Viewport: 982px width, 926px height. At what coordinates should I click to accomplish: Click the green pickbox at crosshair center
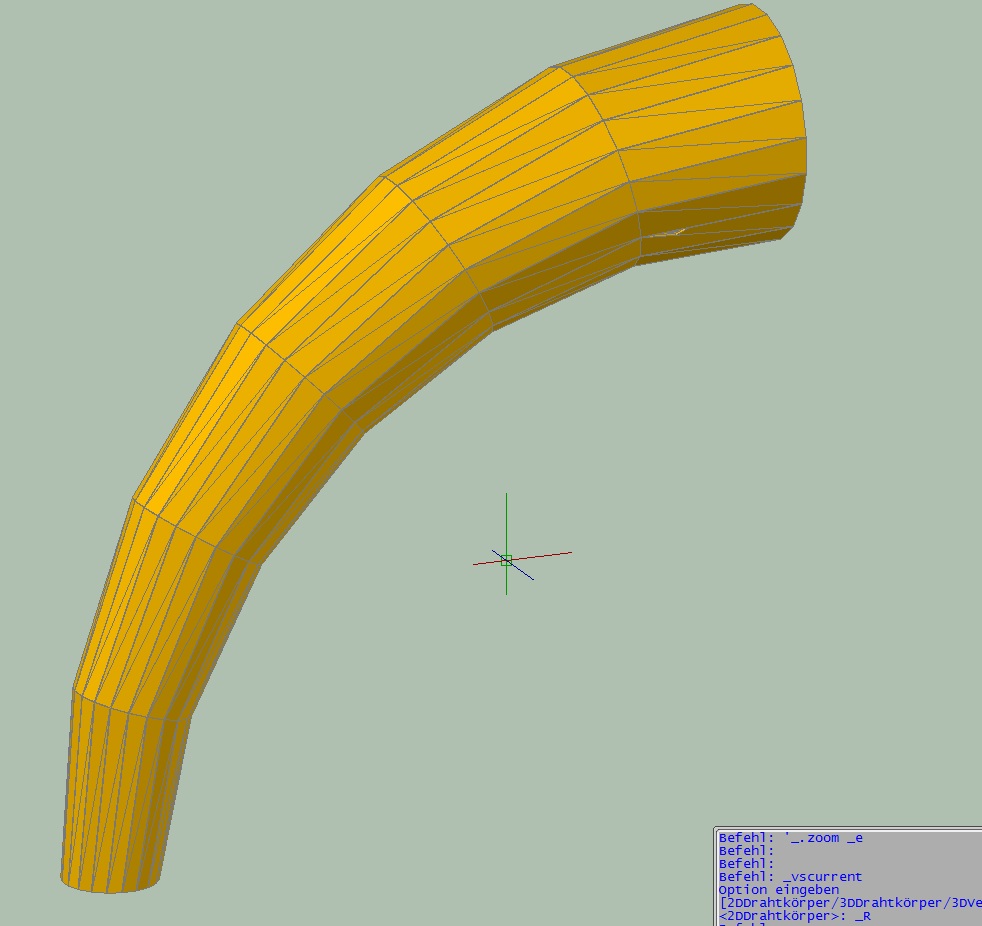(x=507, y=560)
